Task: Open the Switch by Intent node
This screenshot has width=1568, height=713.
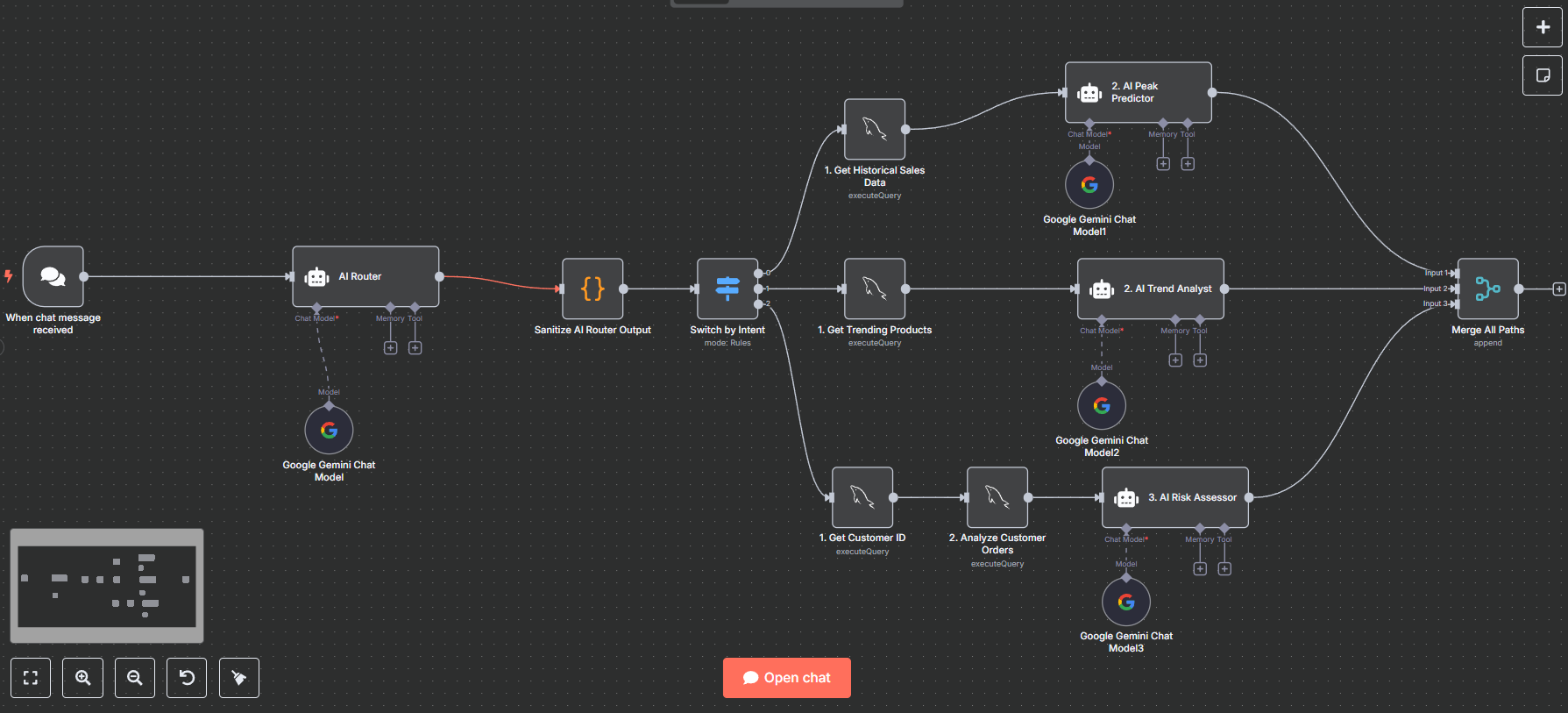Action: pyautogui.click(x=727, y=289)
